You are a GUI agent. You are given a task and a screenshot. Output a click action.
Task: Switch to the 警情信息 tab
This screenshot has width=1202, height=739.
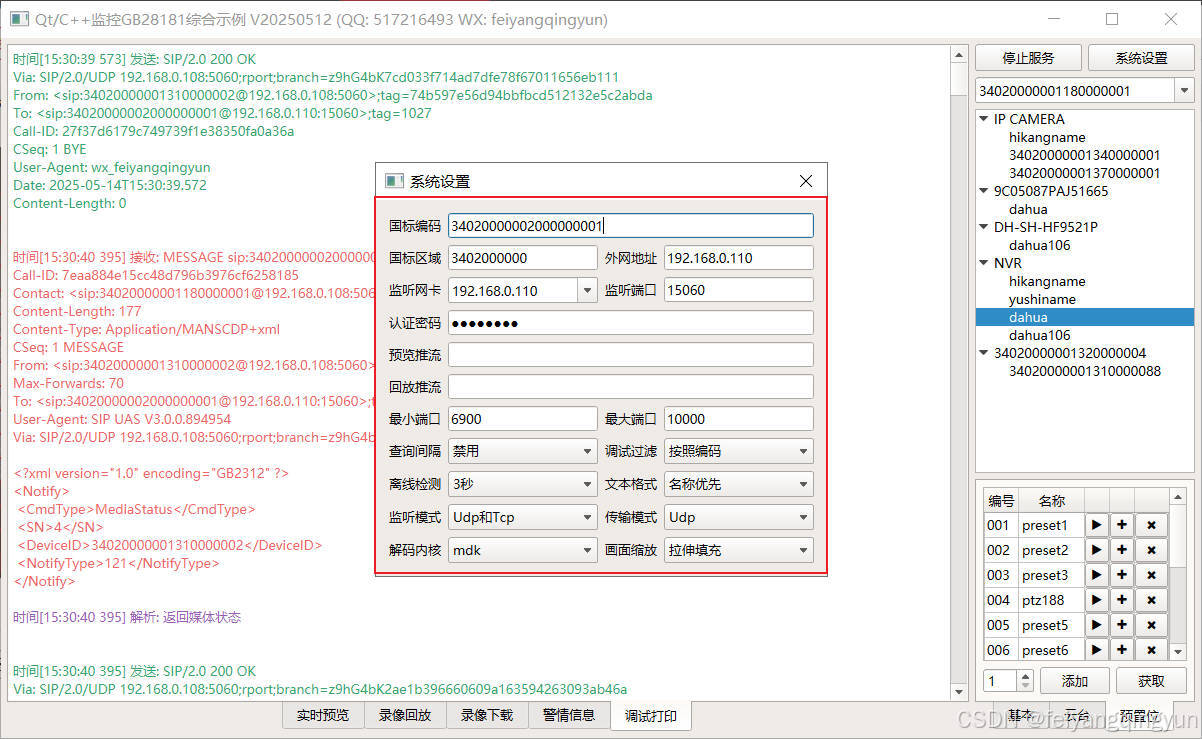(569, 716)
